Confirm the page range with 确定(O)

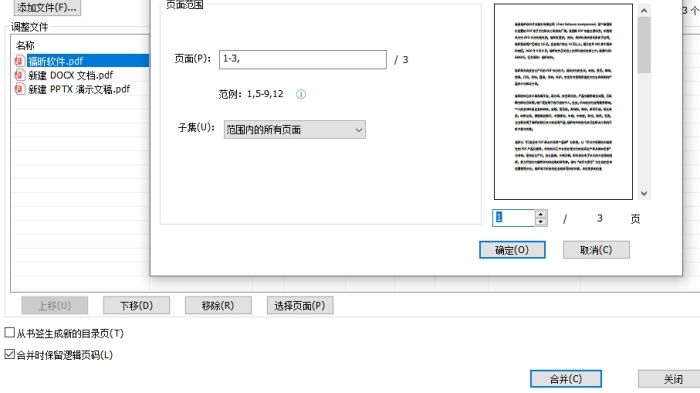click(x=512, y=250)
